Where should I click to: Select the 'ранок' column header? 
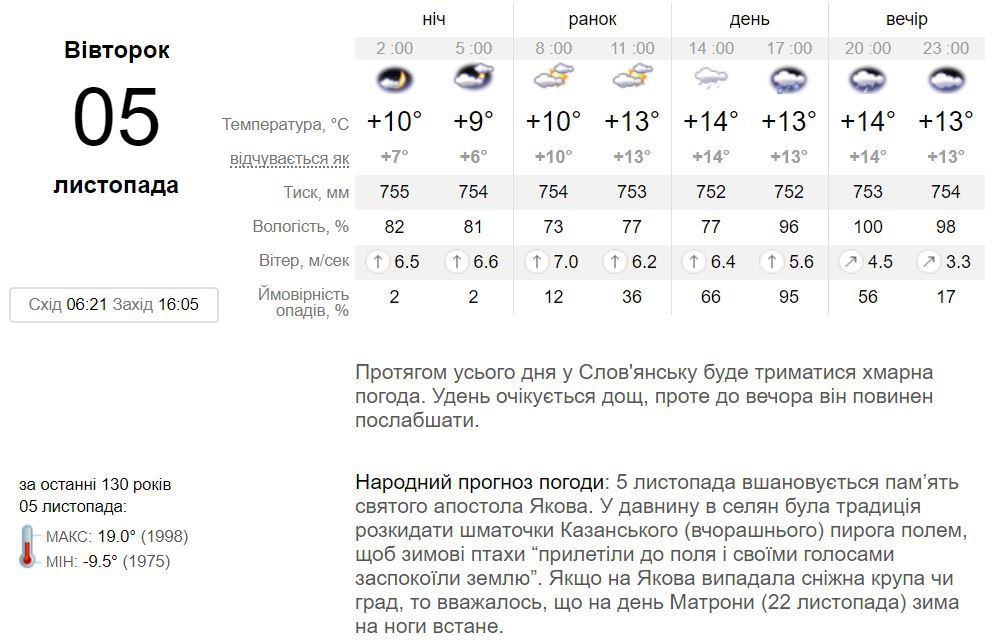coord(592,20)
